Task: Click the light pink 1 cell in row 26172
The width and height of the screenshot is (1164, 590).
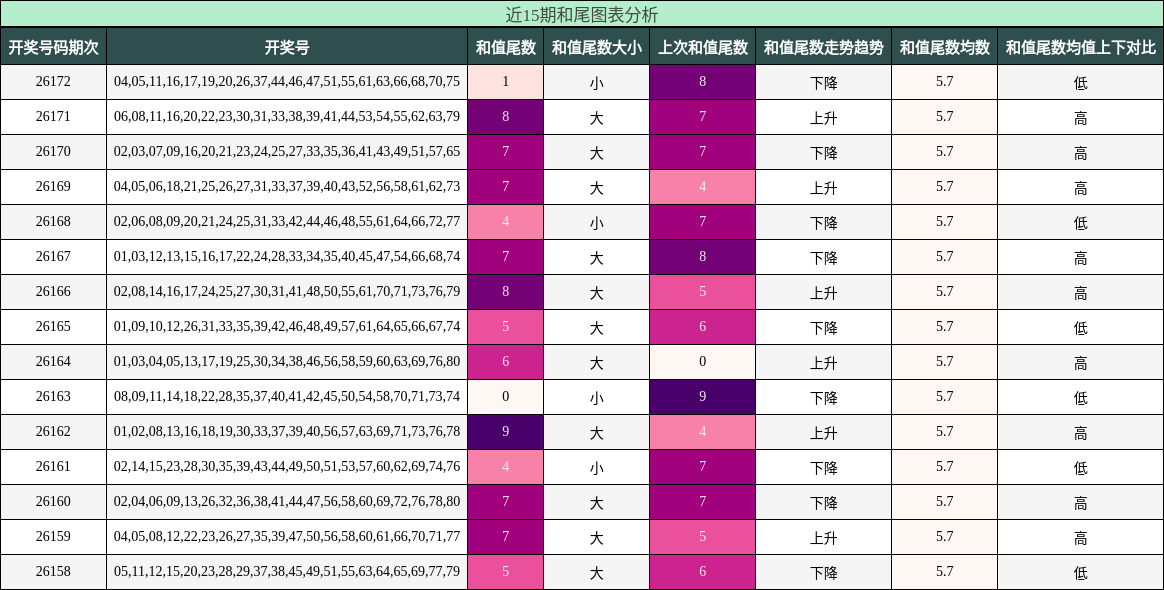Action: pos(506,82)
